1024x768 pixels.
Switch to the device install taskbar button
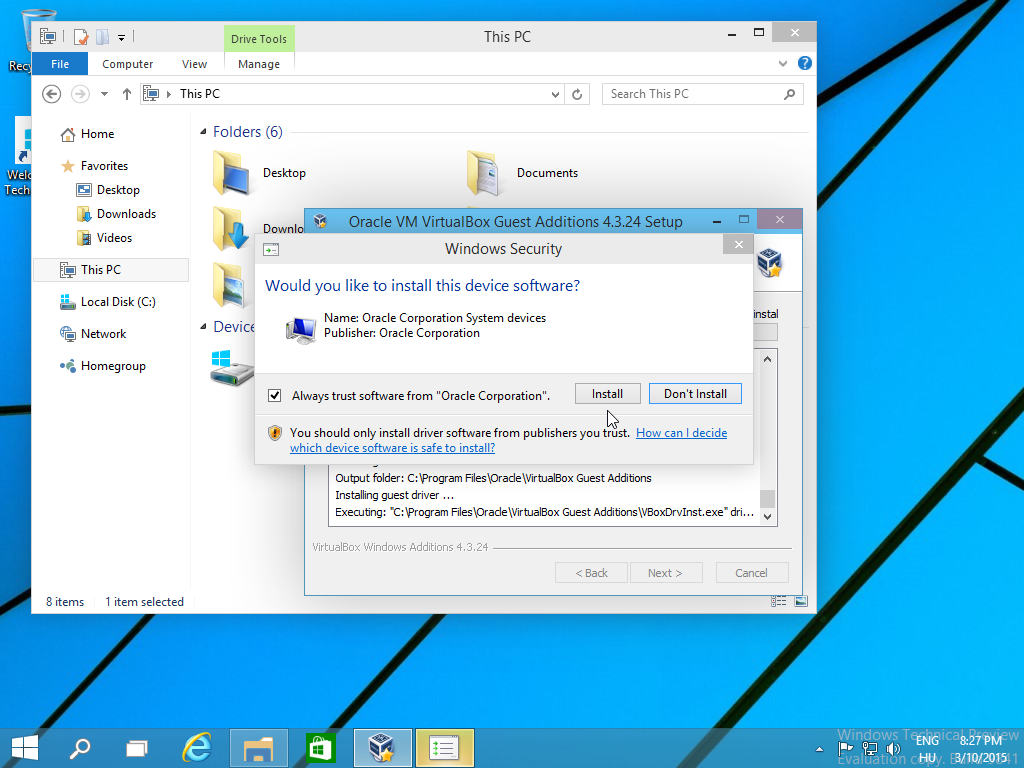[444, 748]
